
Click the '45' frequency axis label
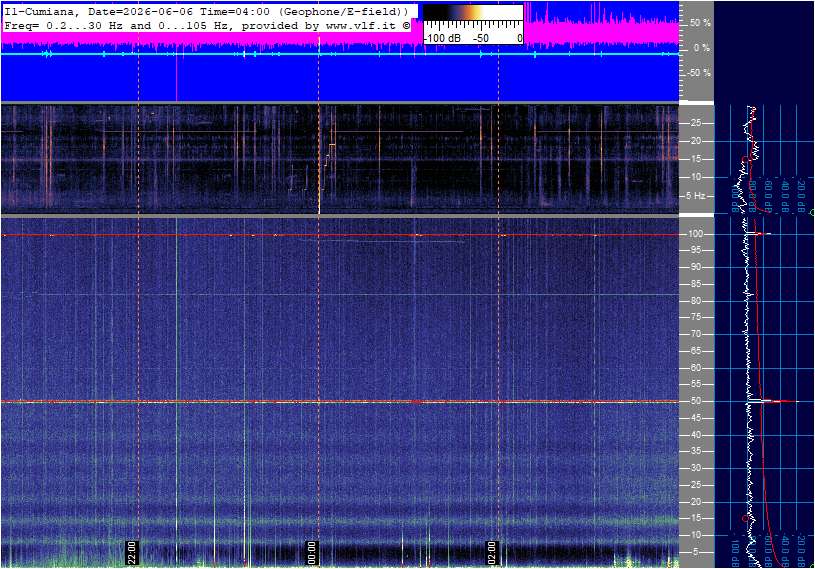[x=695, y=418]
